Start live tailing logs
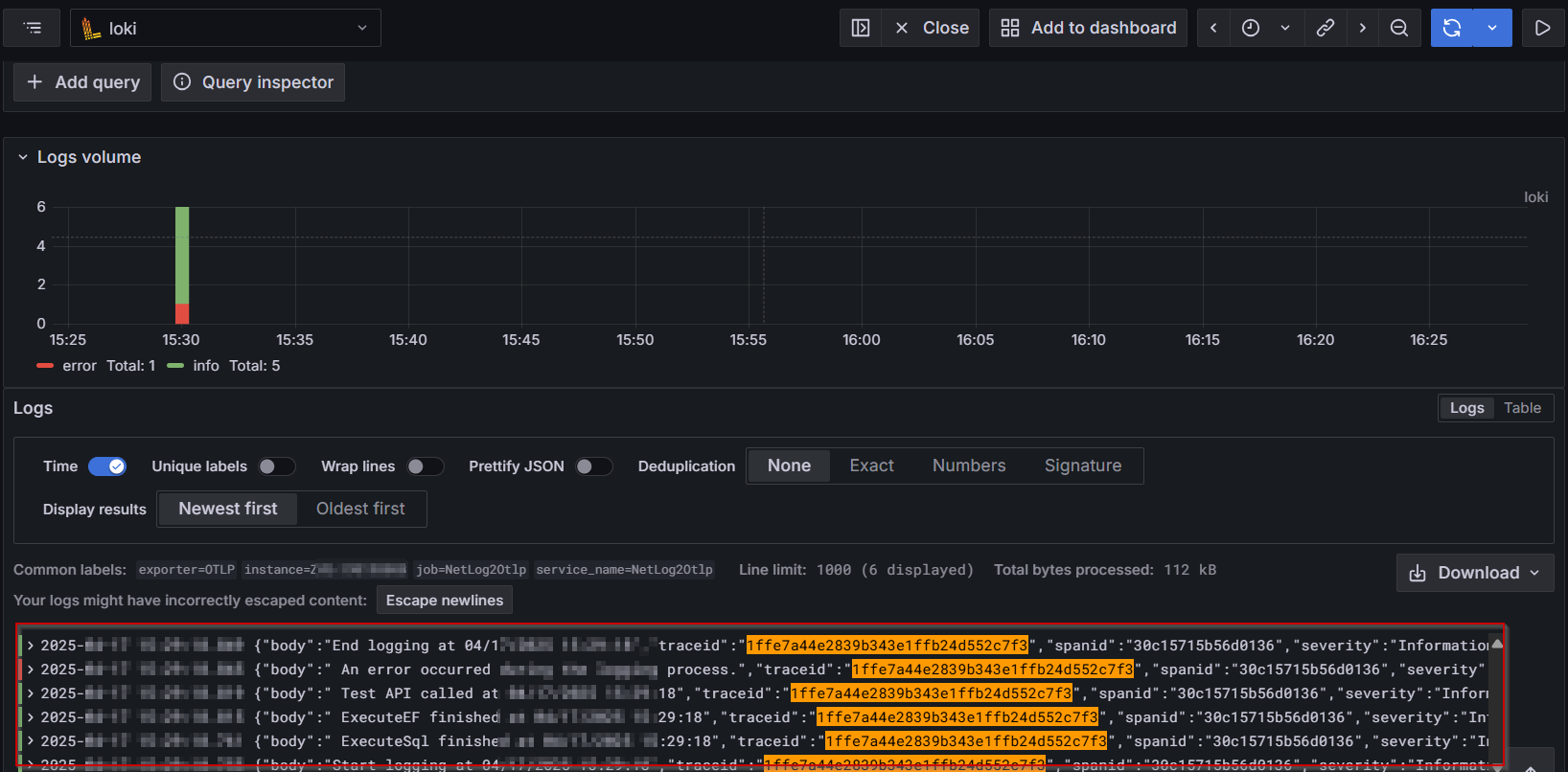The height and width of the screenshot is (772, 1568). (x=1542, y=28)
